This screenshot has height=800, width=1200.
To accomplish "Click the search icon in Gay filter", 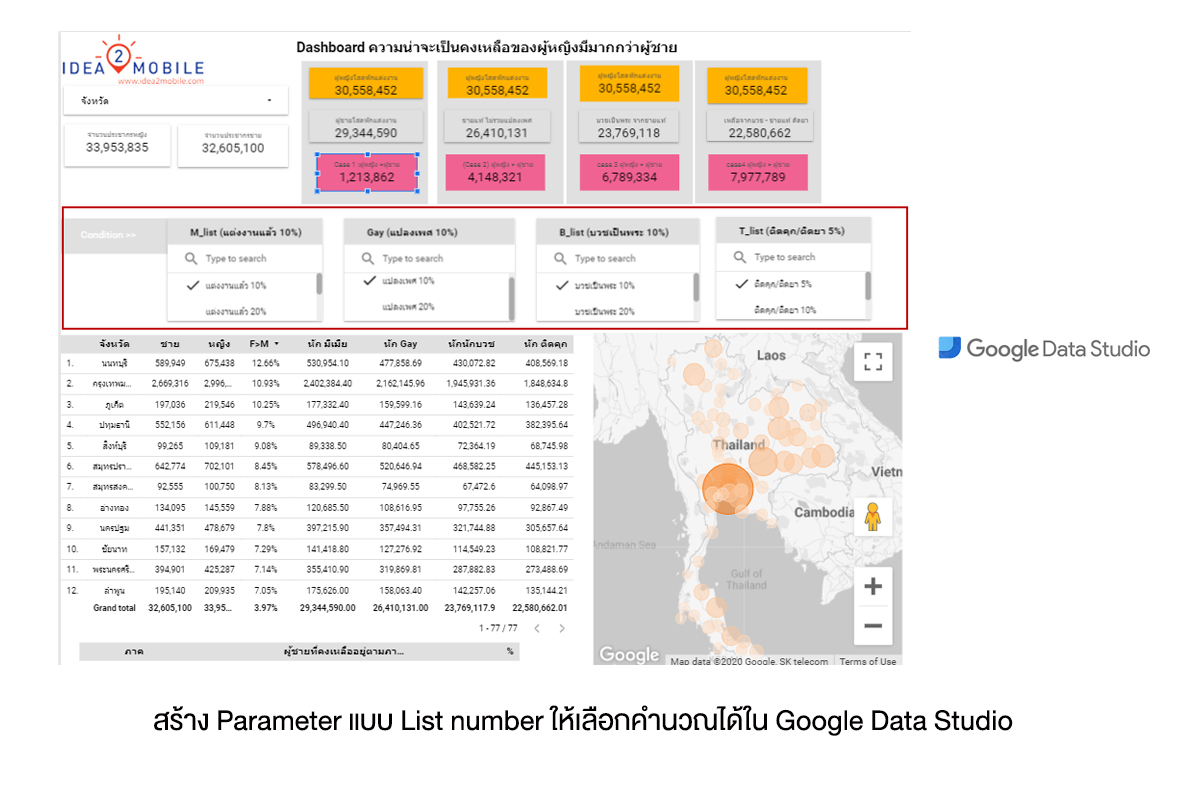I will 369,258.
